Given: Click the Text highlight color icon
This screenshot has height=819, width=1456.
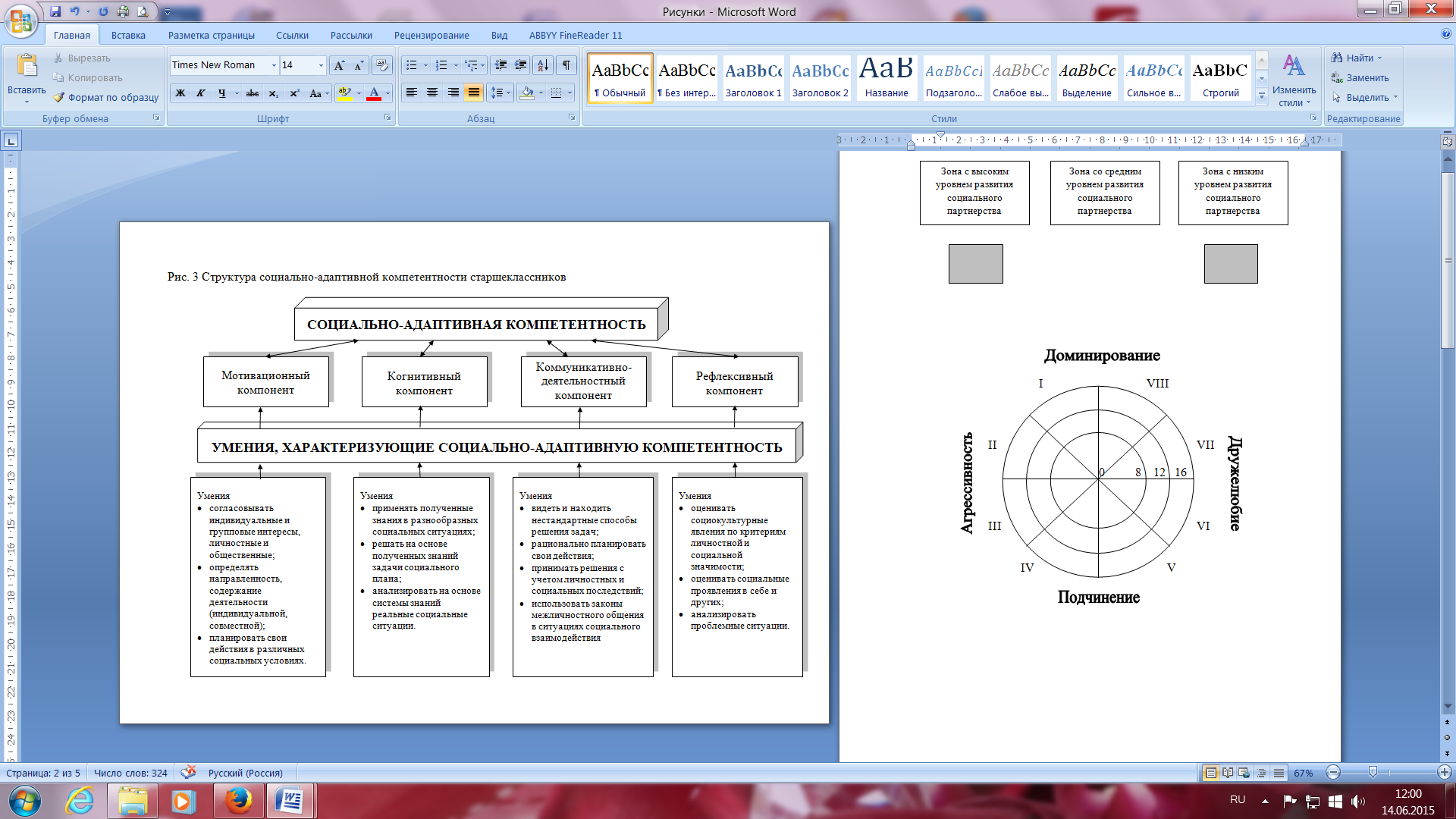Looking at the screenshot, I should (x=344, y=92).
